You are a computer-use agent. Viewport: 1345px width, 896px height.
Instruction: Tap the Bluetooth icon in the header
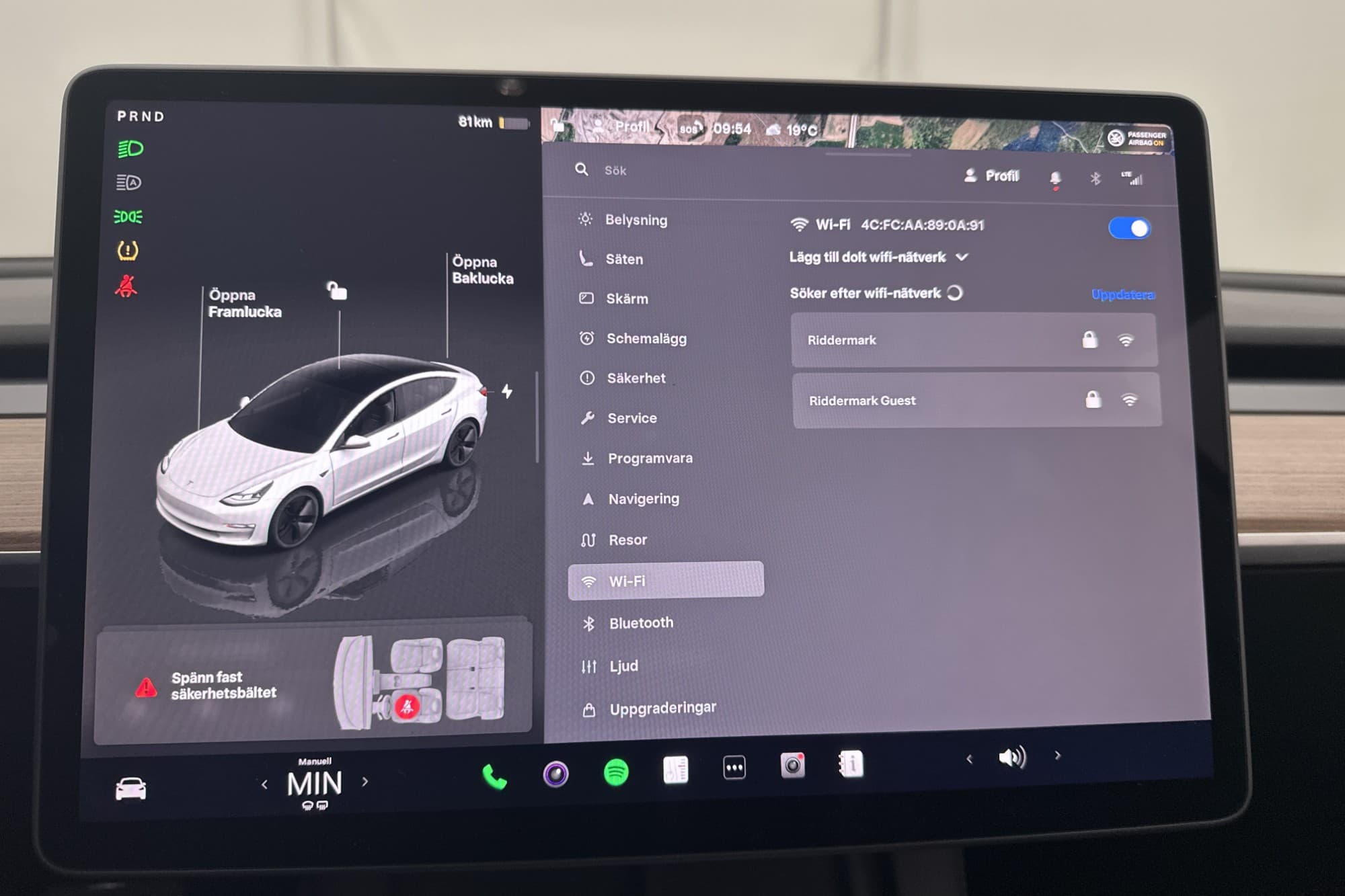click(x=1096, y=178)
